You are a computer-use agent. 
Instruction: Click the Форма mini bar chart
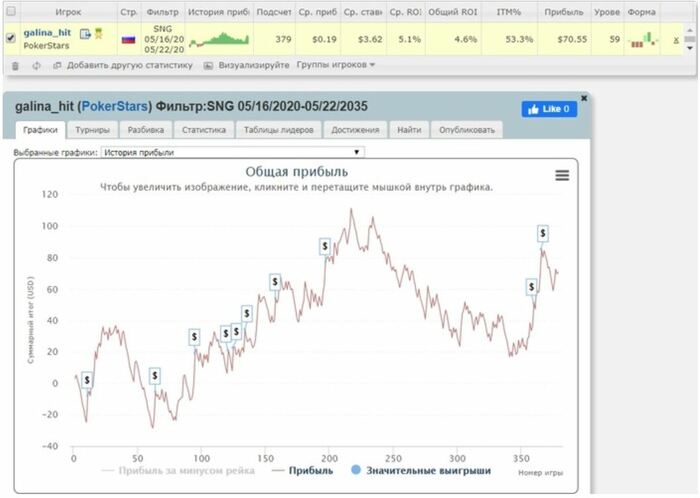click(643, 39)
